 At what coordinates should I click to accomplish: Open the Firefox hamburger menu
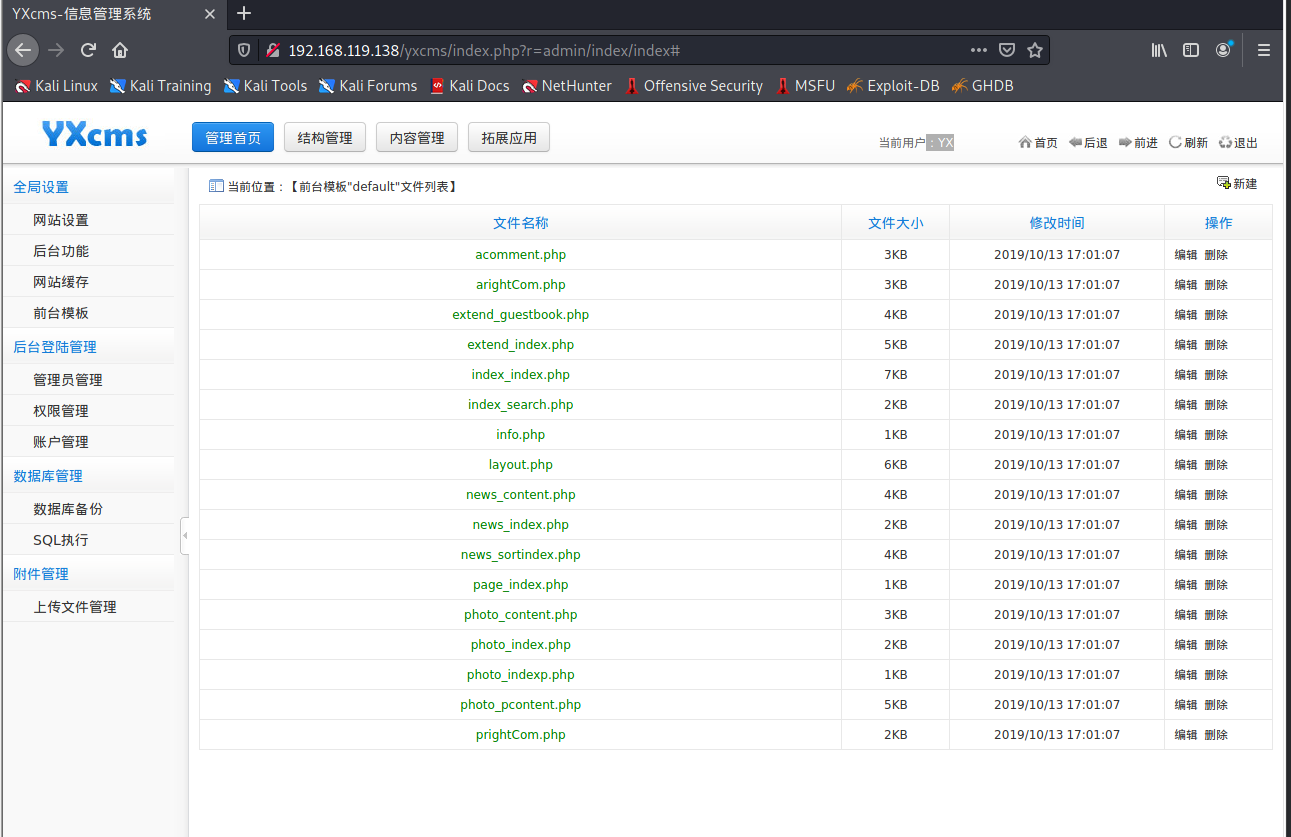coord(1264,50)
